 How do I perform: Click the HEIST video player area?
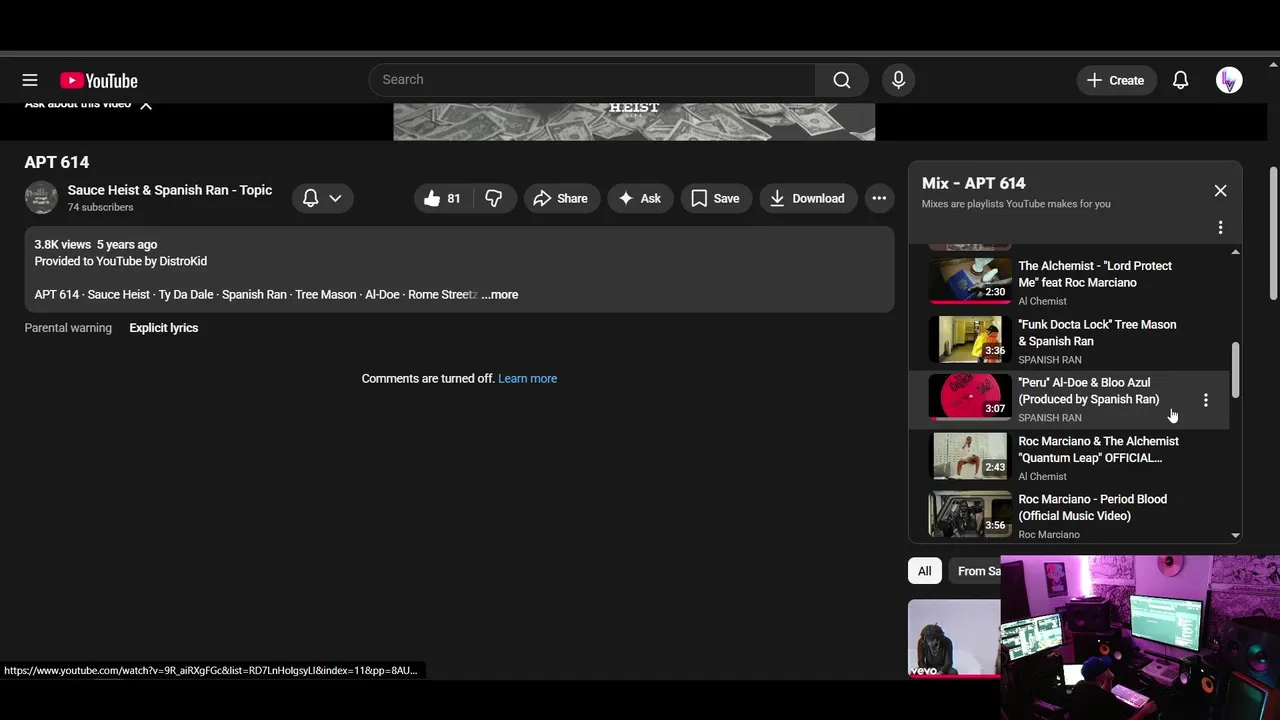[634, 121]
